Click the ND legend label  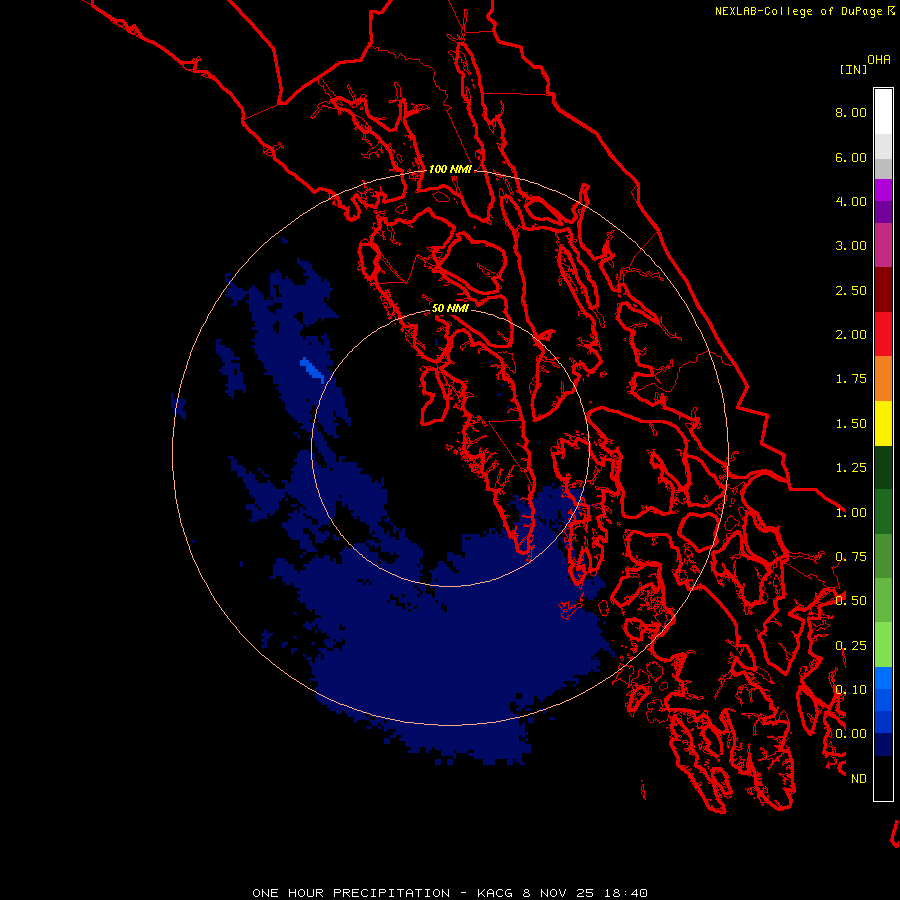[x=859, y=779]
